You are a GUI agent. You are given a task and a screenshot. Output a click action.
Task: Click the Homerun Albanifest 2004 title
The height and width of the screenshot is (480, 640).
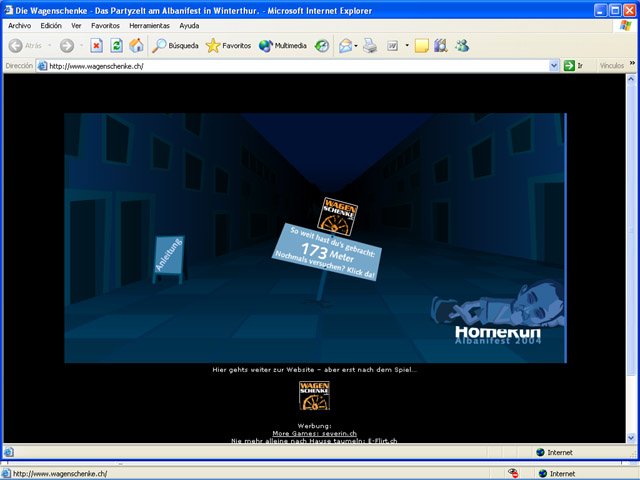[498, 335]
